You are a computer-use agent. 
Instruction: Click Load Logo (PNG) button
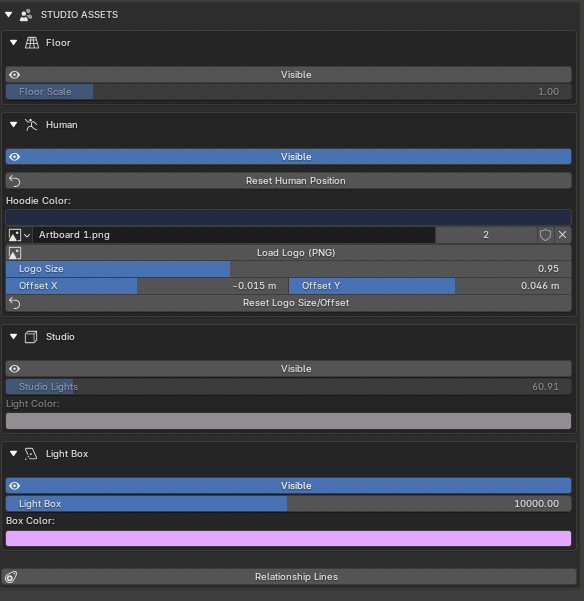[x=289, y=253]
